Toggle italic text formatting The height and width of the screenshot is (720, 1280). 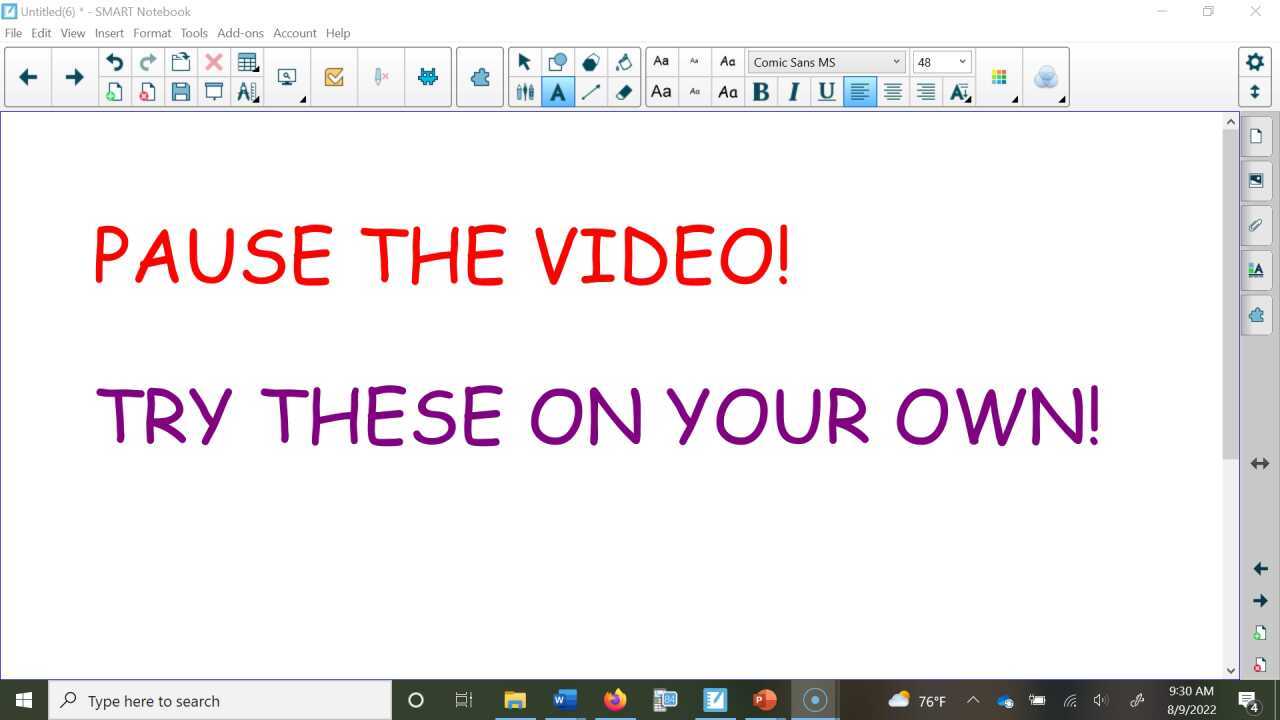pos(793,92)
